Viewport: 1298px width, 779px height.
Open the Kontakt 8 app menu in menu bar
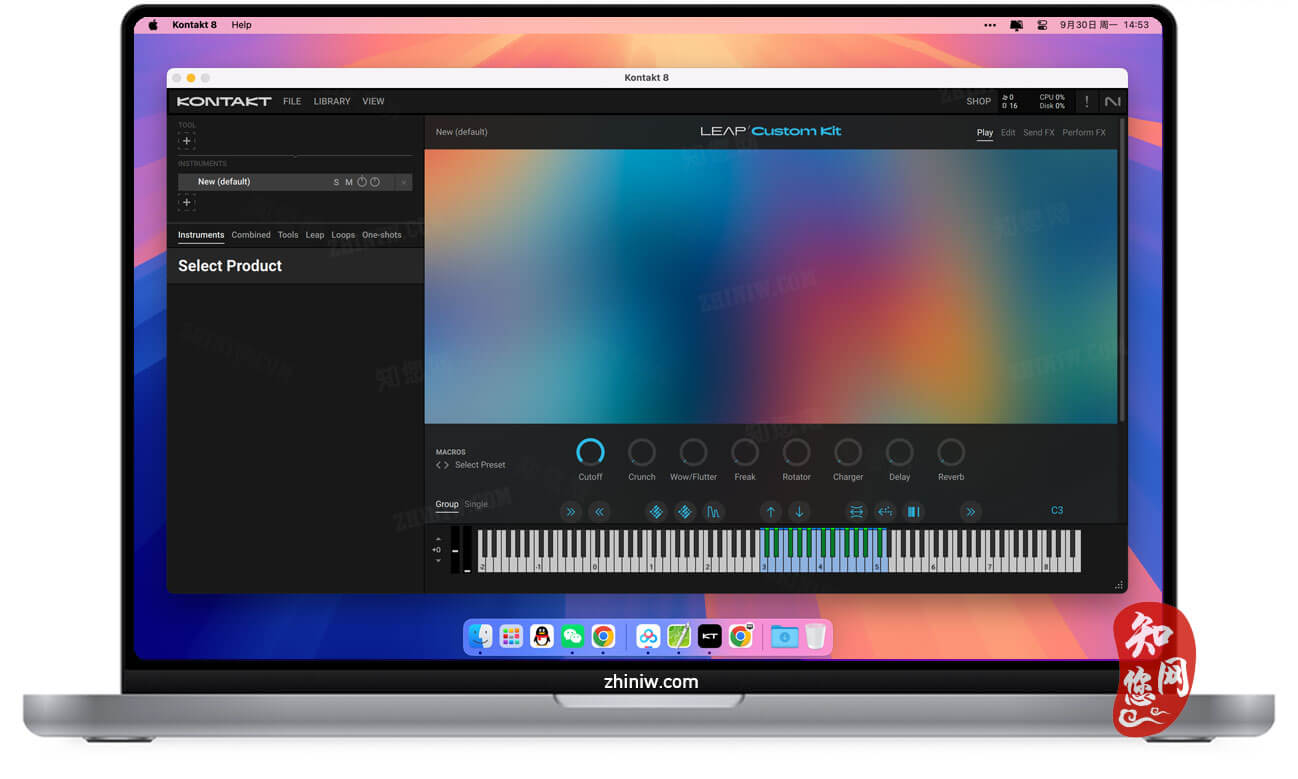click(x=194, y=25)
